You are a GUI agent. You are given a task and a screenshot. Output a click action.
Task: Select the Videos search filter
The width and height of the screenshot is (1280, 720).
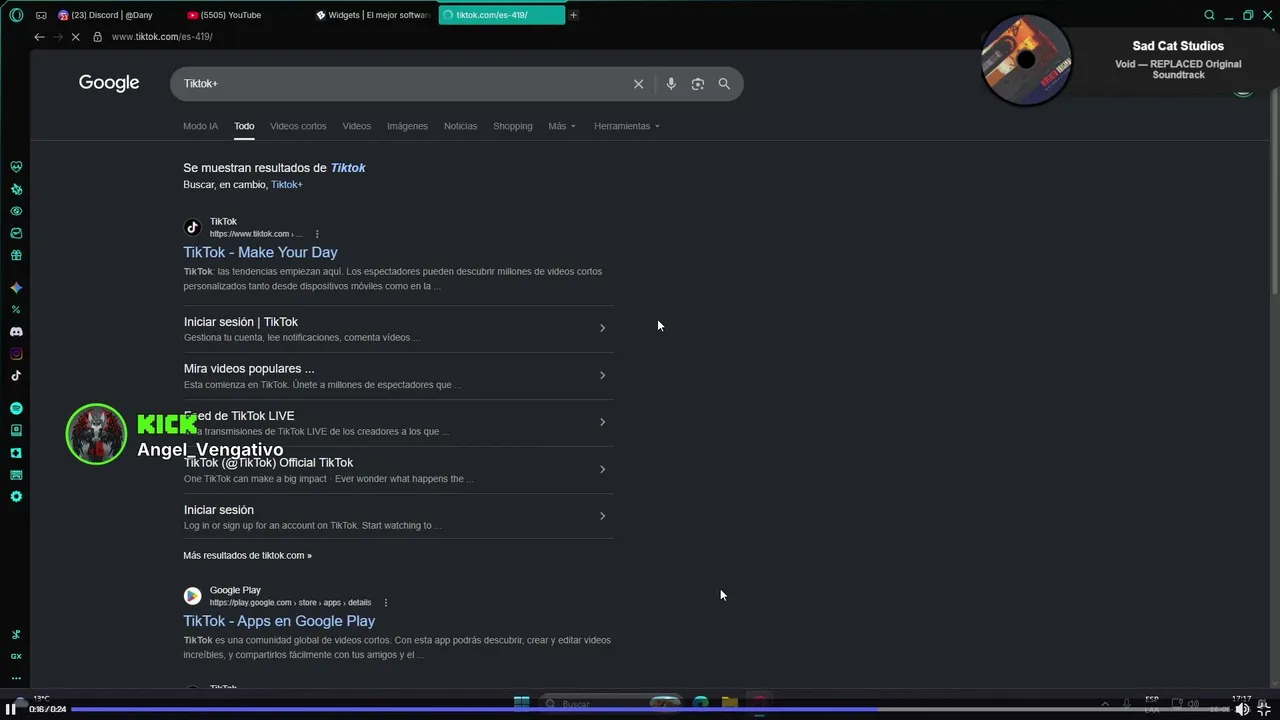coord(356,126)
